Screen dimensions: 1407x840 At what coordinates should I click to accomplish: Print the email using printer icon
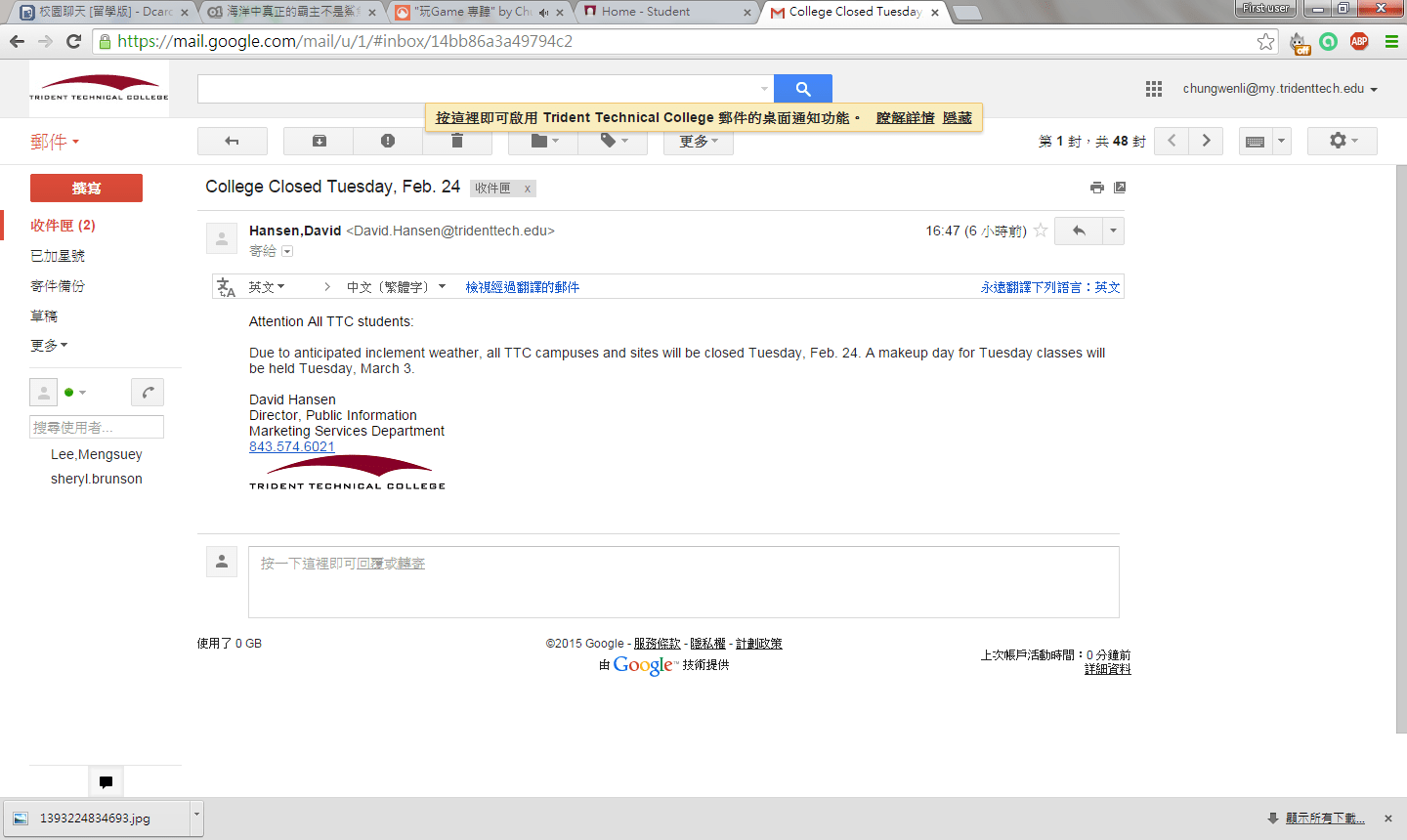pos(1096,188)
